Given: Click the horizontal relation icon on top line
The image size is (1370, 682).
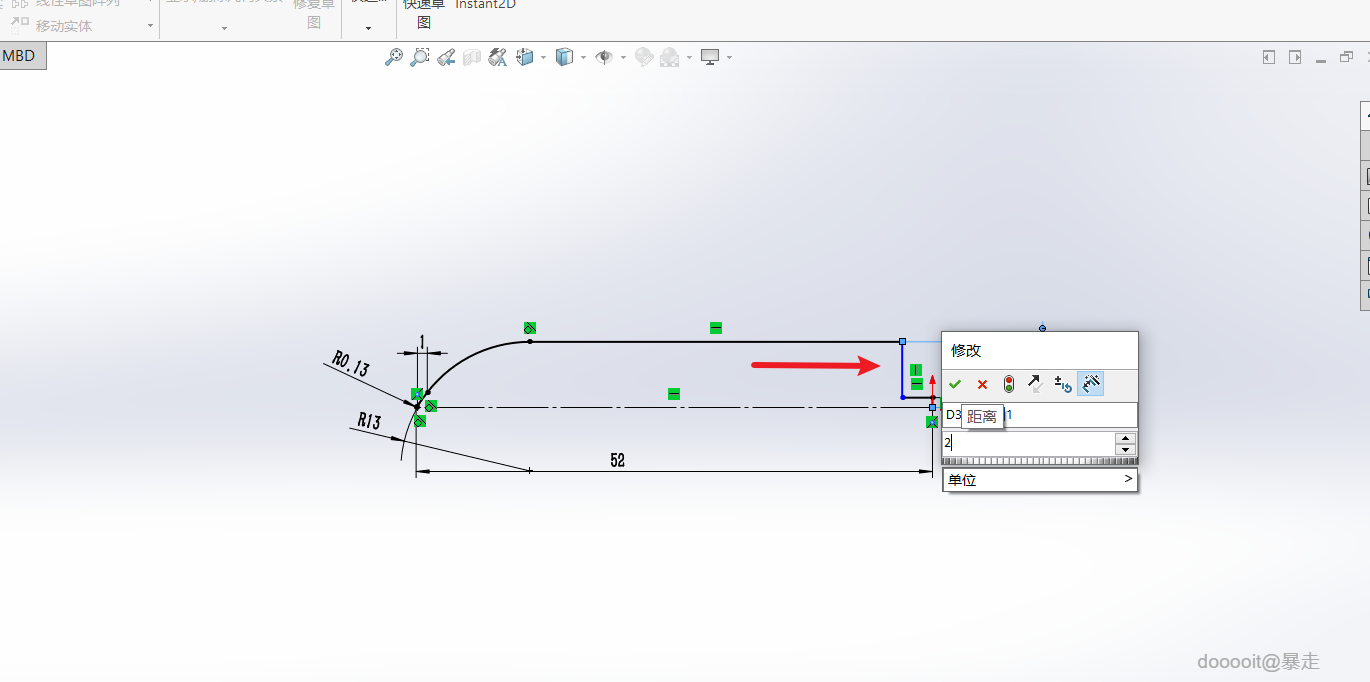Looking at the screenshot, I should click(x=716, y=328).
